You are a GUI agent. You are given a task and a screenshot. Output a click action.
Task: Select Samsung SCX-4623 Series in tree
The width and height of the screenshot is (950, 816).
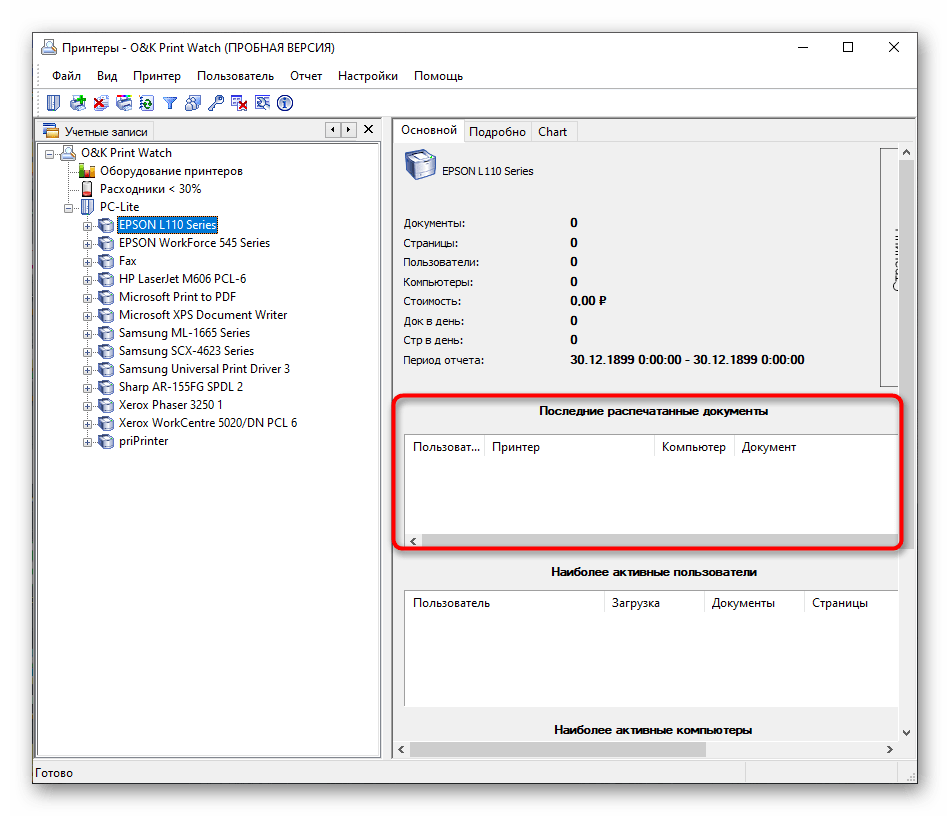(x=186, y=351)
